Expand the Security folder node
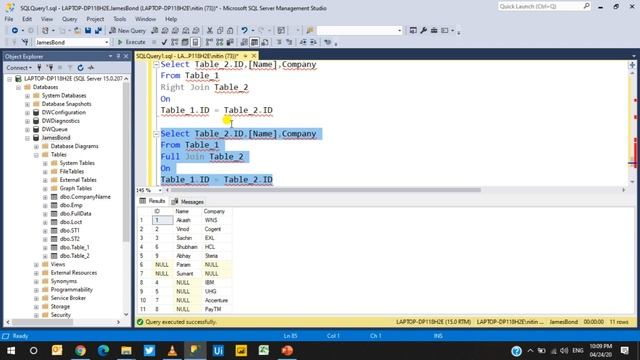Image resolution: width=640 pixels, height=360 pixels. tap(36, 316)
